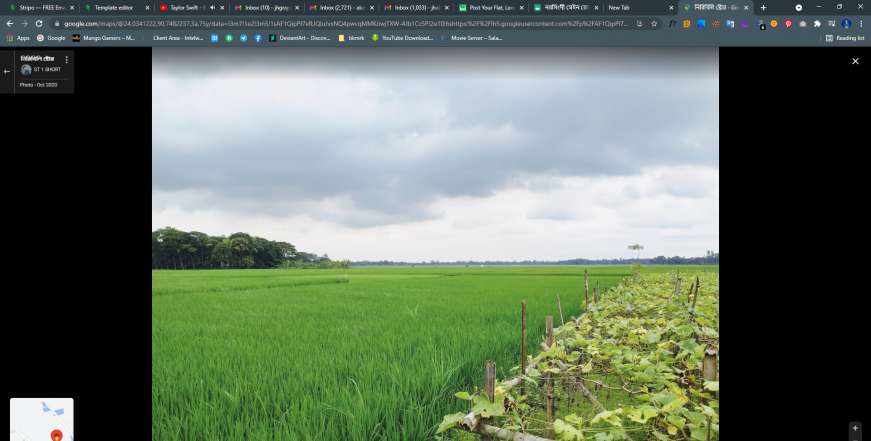The height and width of the screenshot is (441, 871).
Task: Open the YouTube Downloader bookmark
Action: [403, 38]
